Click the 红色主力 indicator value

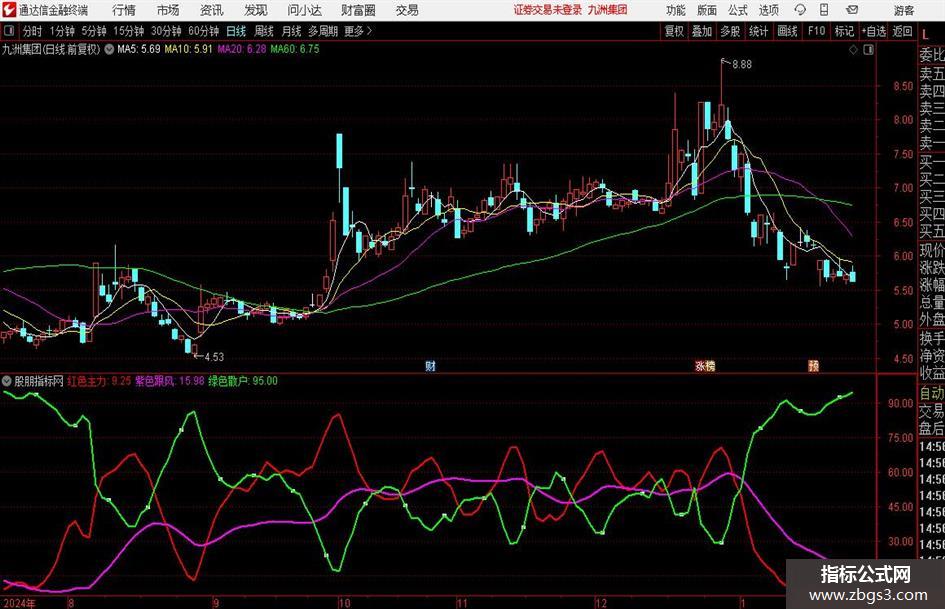[x=99, y=381]
